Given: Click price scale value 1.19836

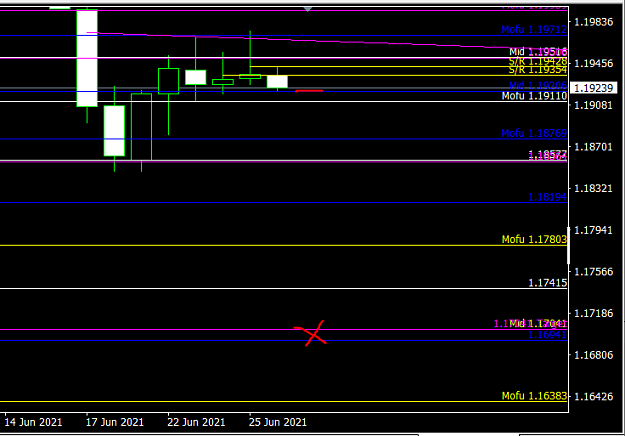Looking at the screenshot, I should click(x=593, y=22).
